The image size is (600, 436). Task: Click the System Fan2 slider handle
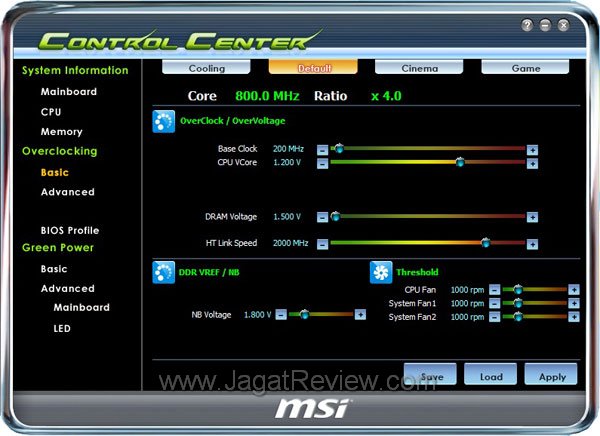point(518,317)
